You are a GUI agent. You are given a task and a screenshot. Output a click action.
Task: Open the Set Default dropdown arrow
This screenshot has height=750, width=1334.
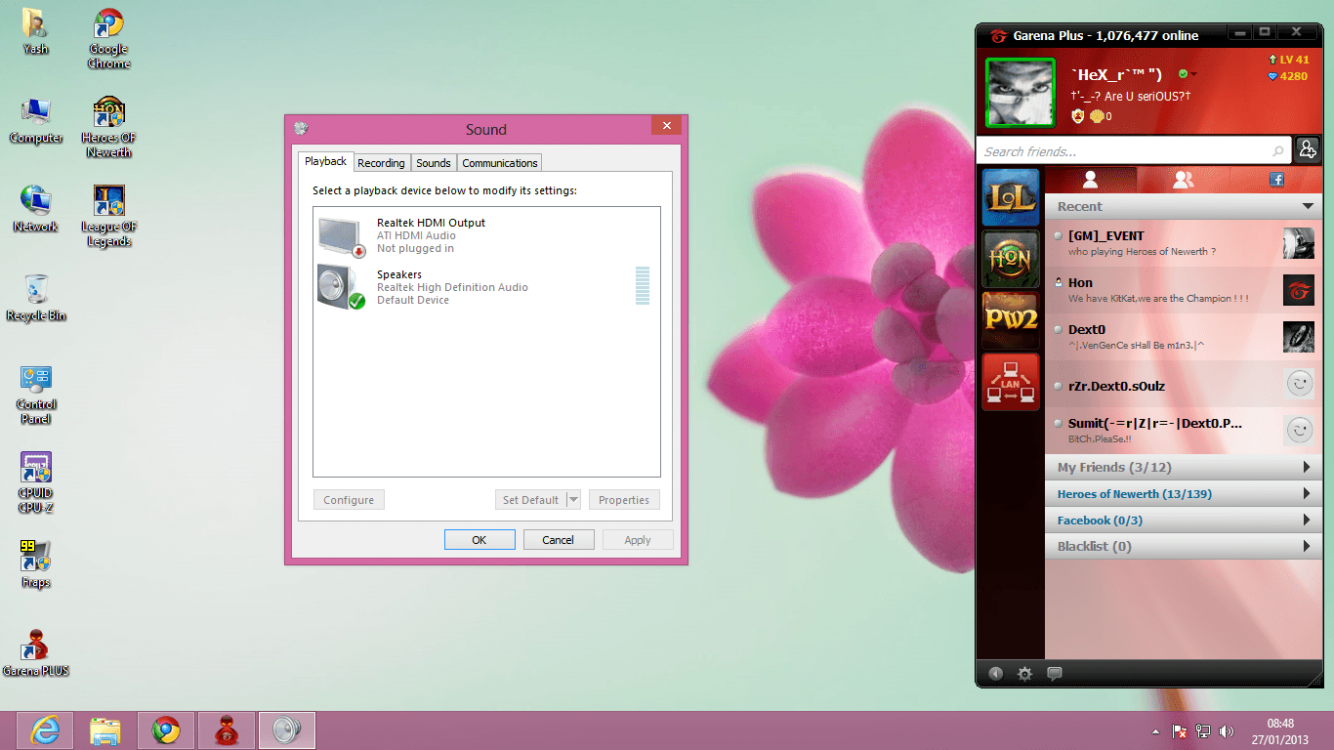coord(573,500)
